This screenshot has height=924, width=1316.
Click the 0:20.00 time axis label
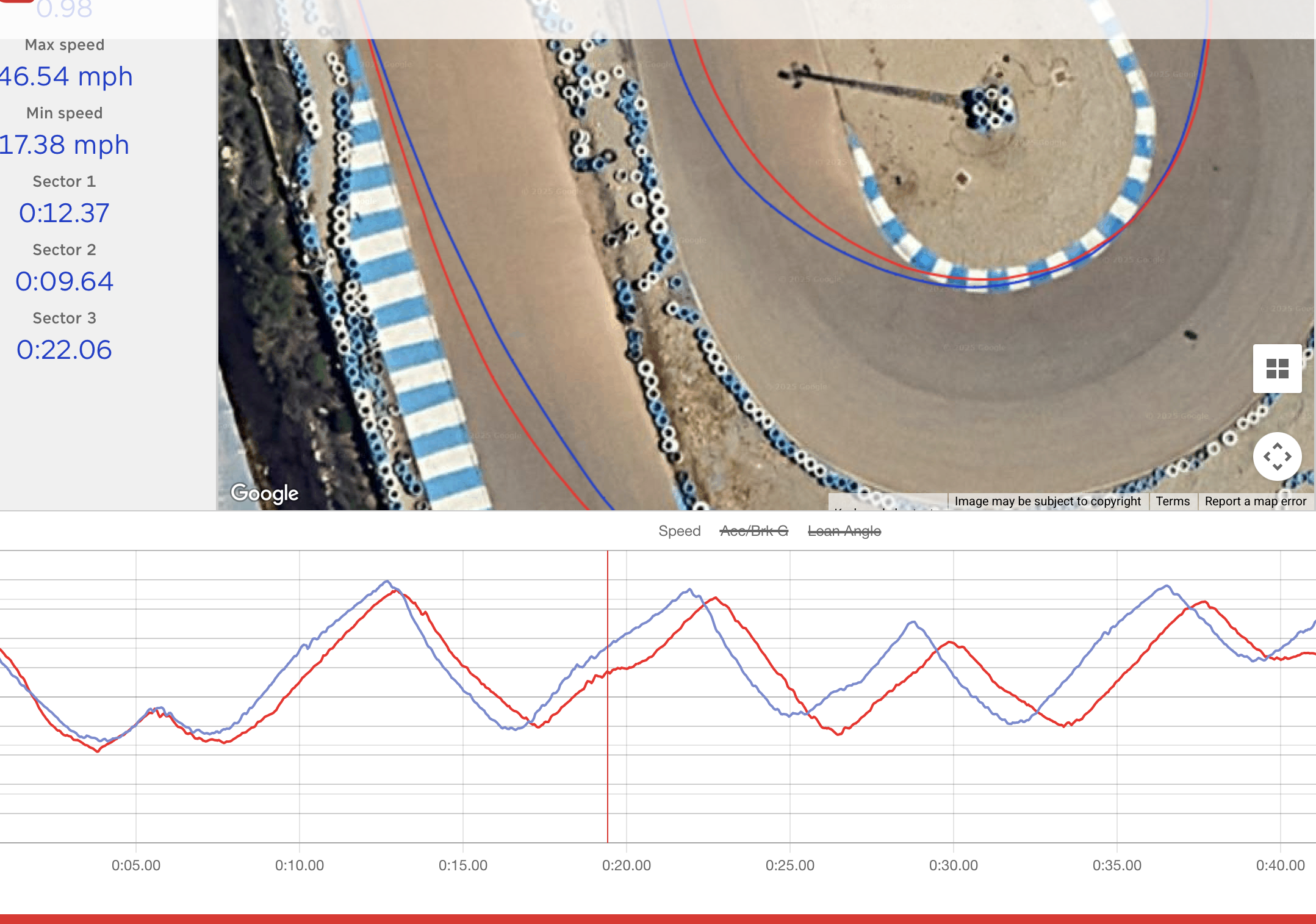626,865
